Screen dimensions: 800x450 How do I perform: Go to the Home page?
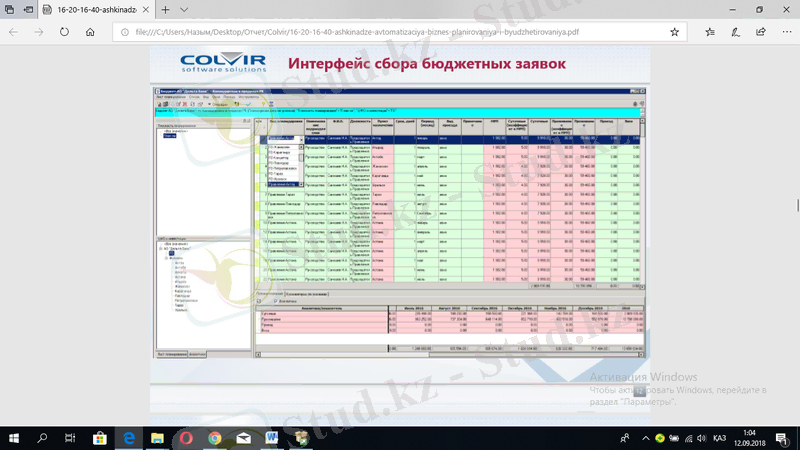pos(90,31)
